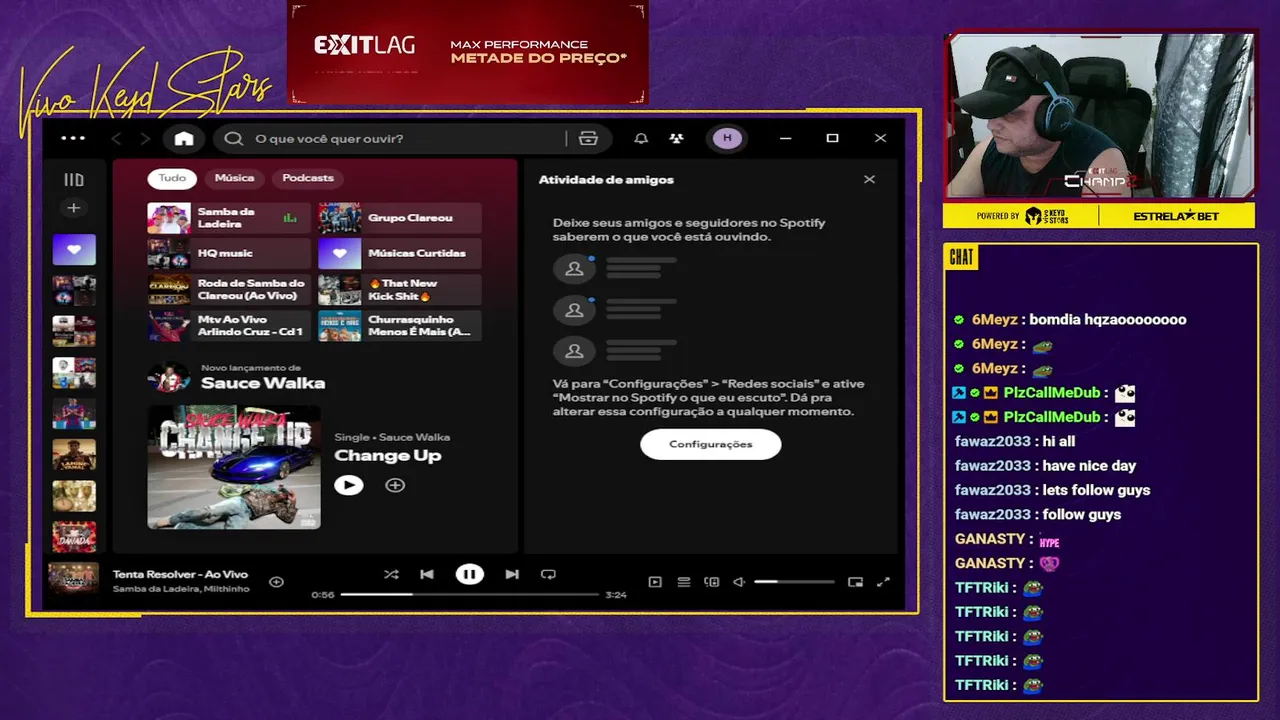The width and height of the screenshot is (1280, 720).
Task: Open the 'Grupo Clareou' card
Action: pos(399,218)
